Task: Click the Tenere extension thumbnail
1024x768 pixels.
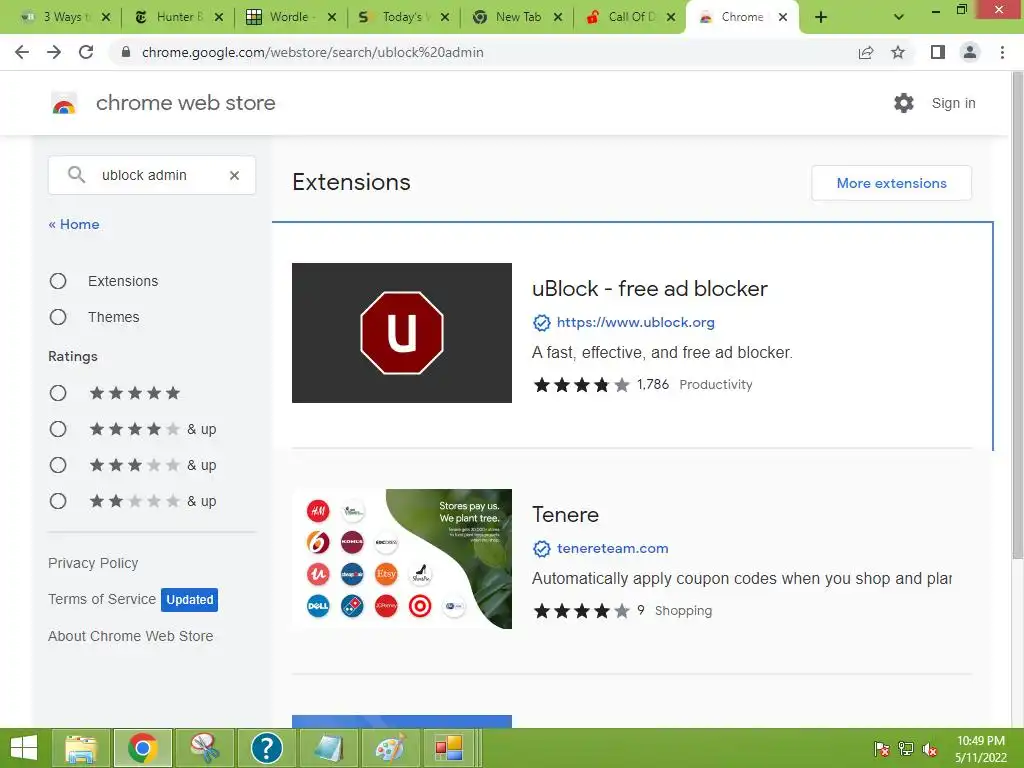Action: (x=402, y=559)
